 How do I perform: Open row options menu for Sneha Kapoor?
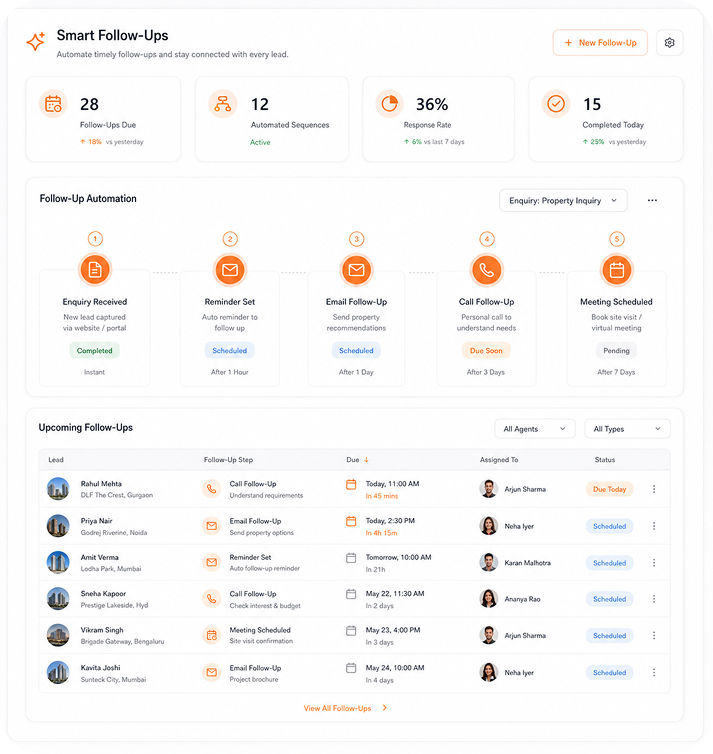654,599
